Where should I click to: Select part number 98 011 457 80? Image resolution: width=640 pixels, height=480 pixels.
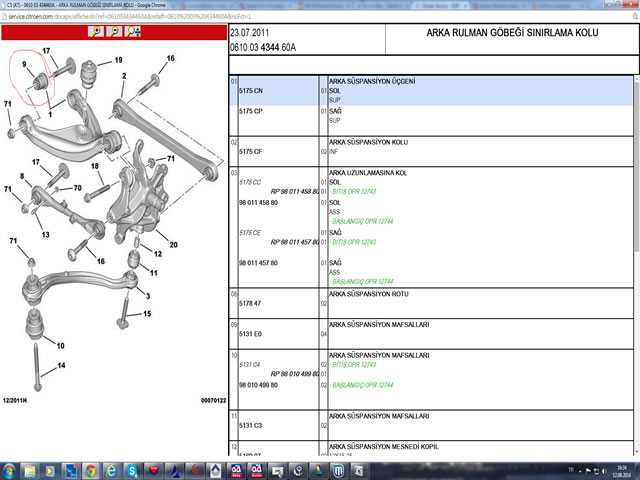[x=258, y=263]
